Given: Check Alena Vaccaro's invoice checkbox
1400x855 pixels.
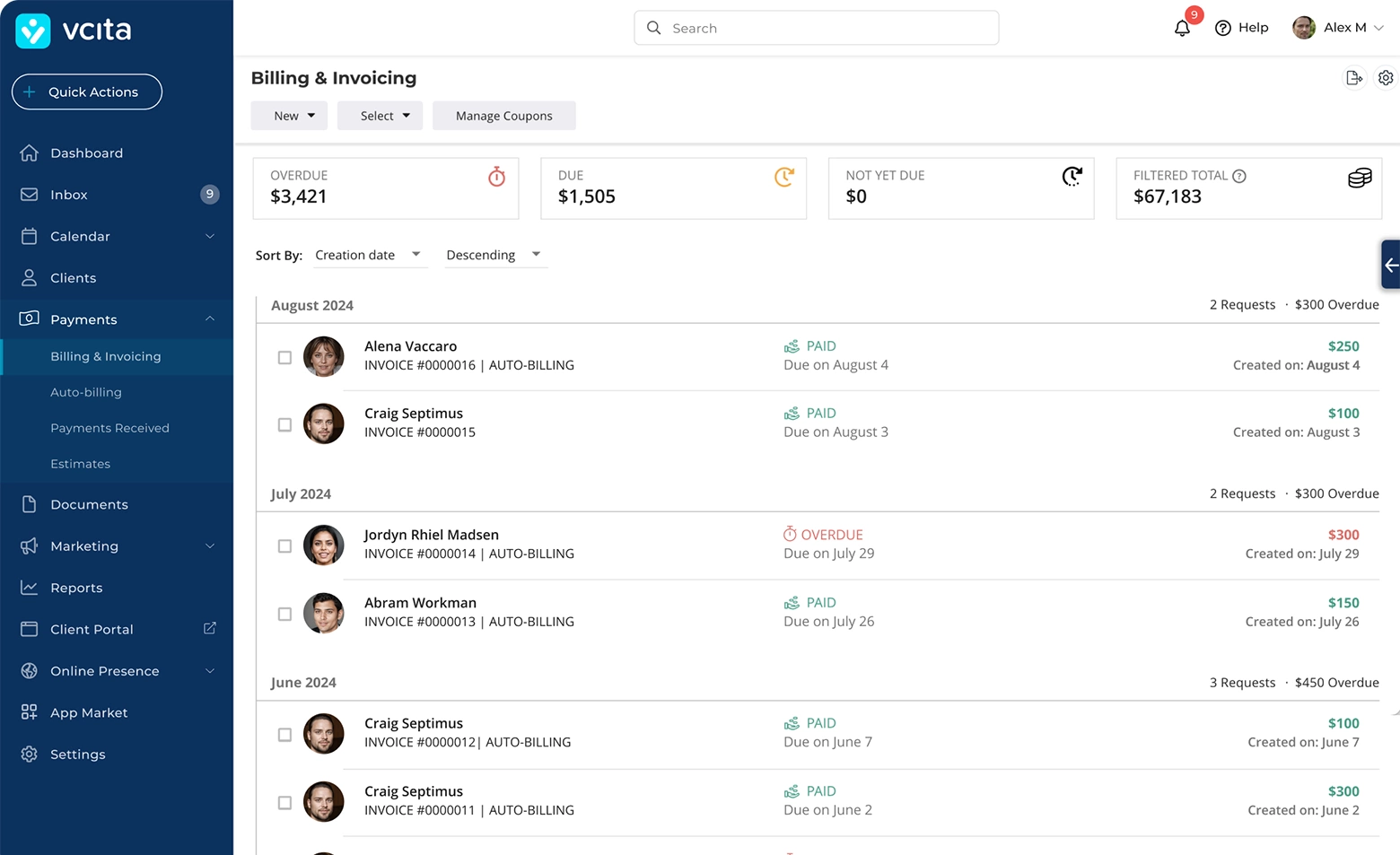Looking at the screenshot, I should (284, 357).
